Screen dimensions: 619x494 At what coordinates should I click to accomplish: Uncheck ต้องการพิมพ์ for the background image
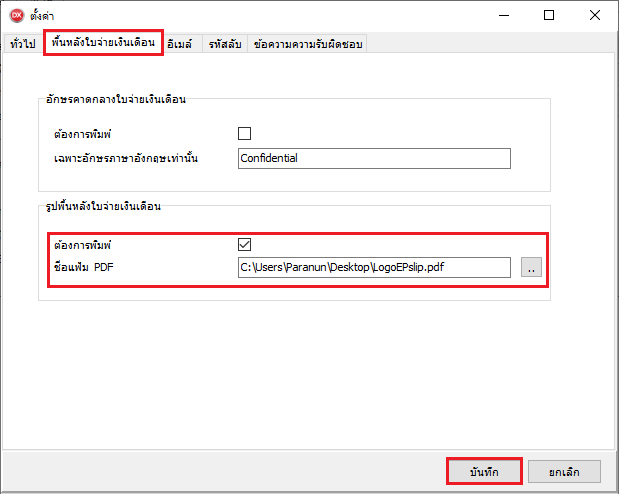[x=244, y=243]
